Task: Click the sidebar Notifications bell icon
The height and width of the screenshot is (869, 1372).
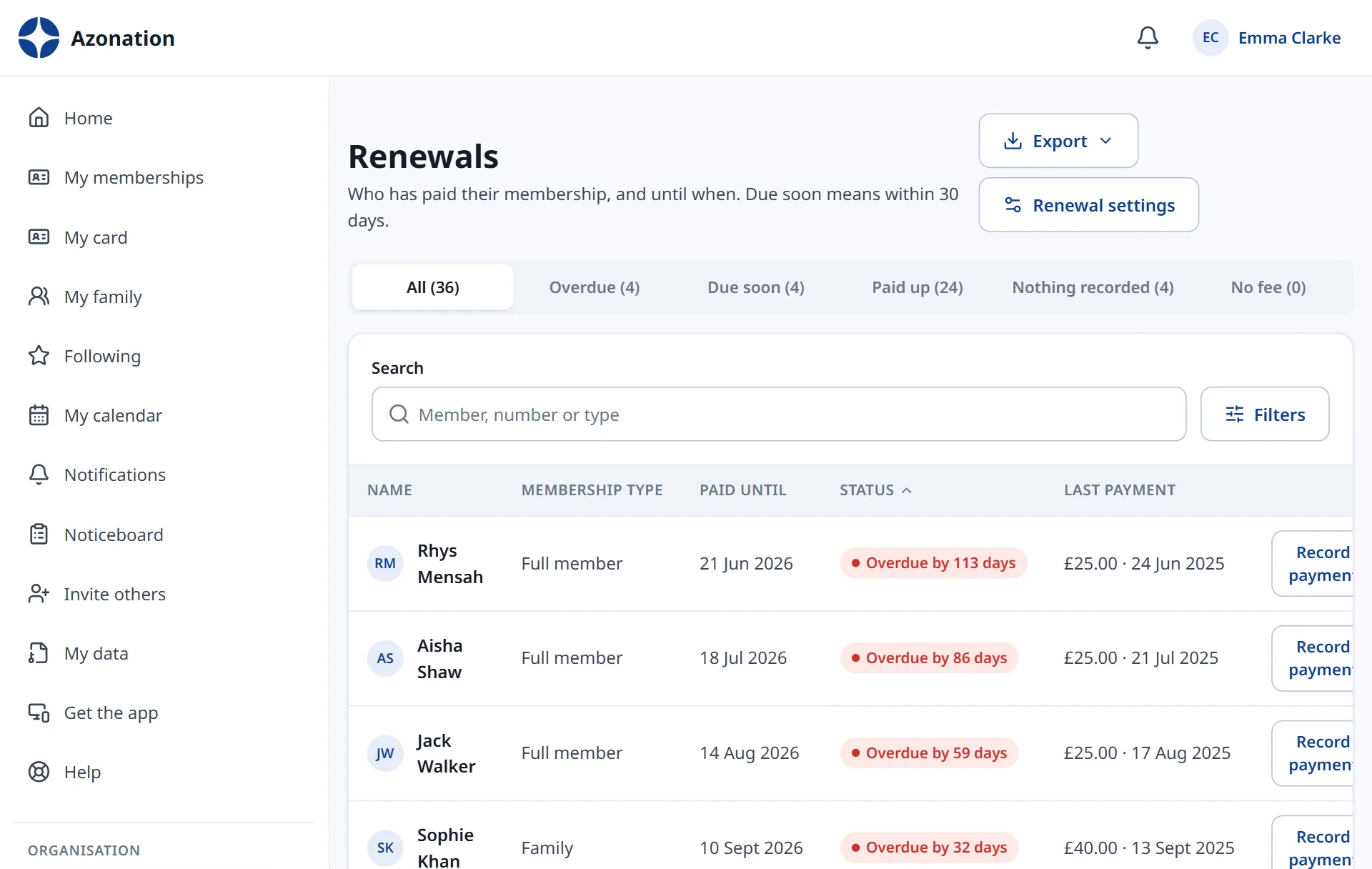Action: [x=39, y=475]
